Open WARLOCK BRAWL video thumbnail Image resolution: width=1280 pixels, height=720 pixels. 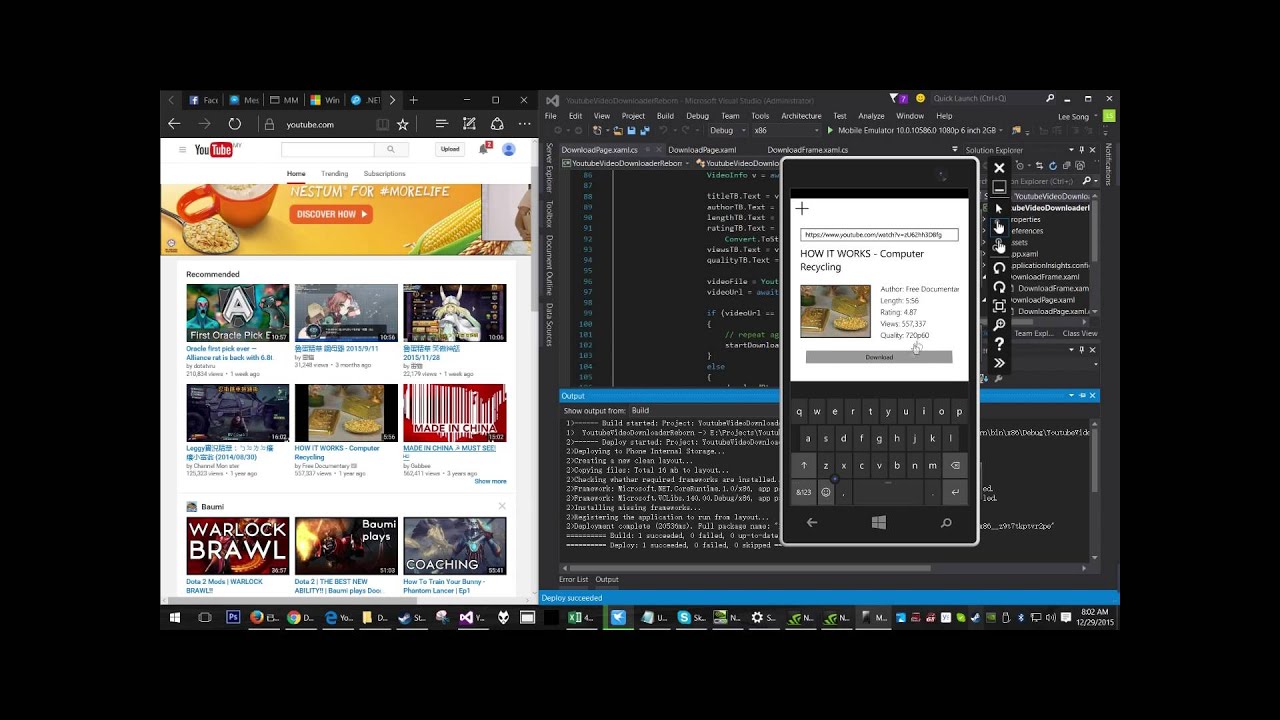238,545
